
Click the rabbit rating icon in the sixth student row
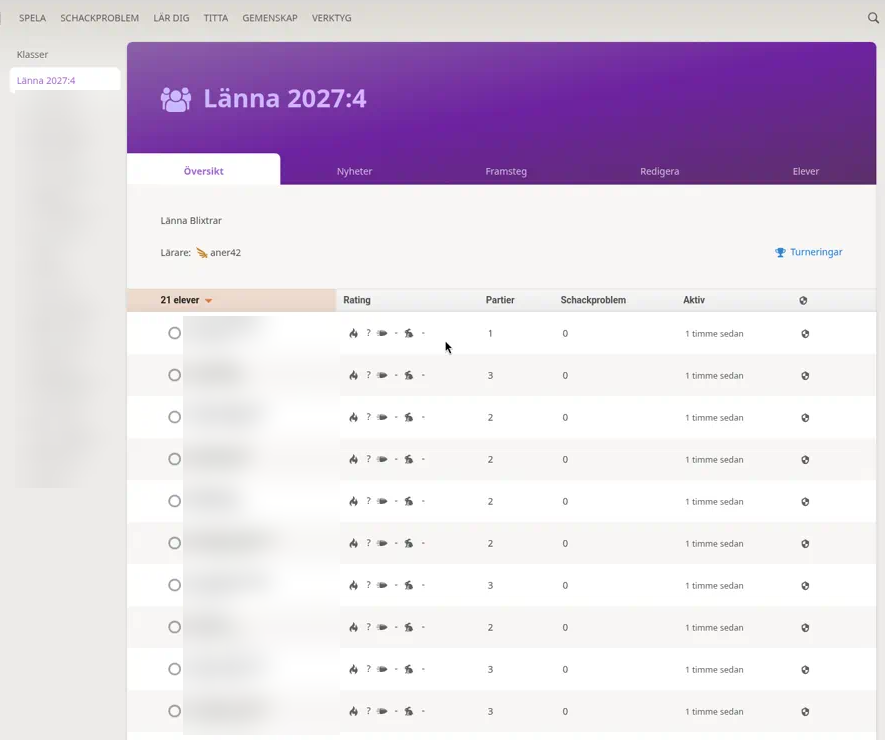409,544
